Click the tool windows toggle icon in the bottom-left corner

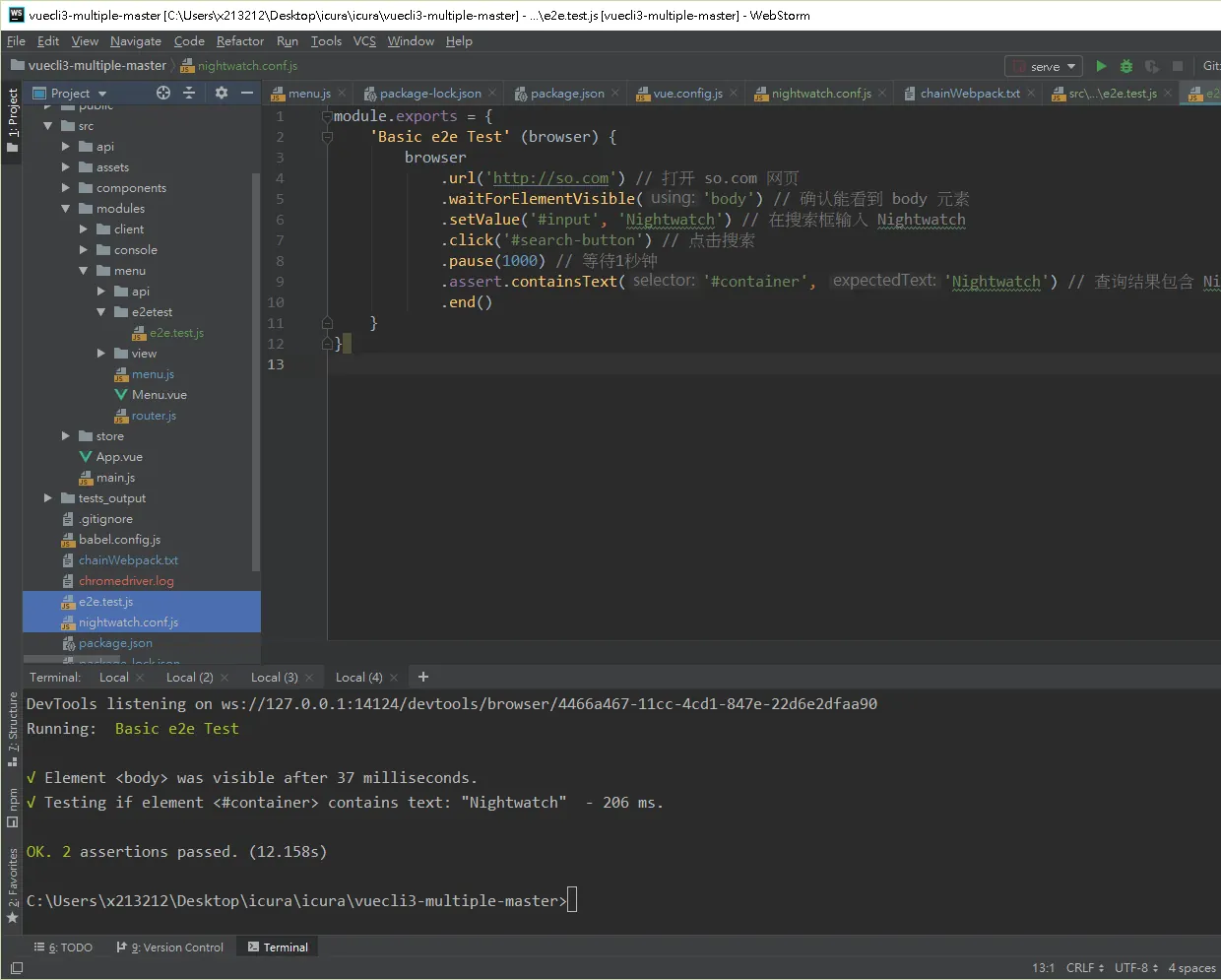(16, 968)
